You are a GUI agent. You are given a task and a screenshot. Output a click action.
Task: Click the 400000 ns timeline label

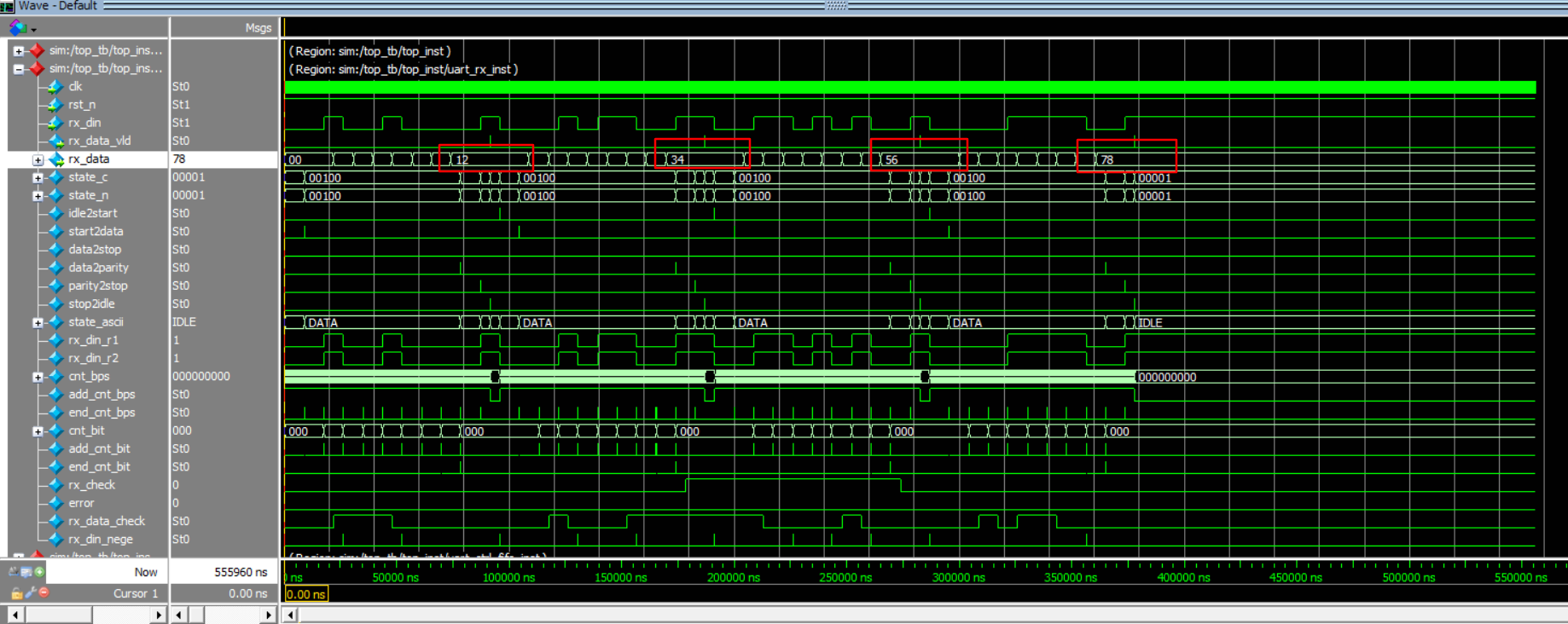[1183, 578]
